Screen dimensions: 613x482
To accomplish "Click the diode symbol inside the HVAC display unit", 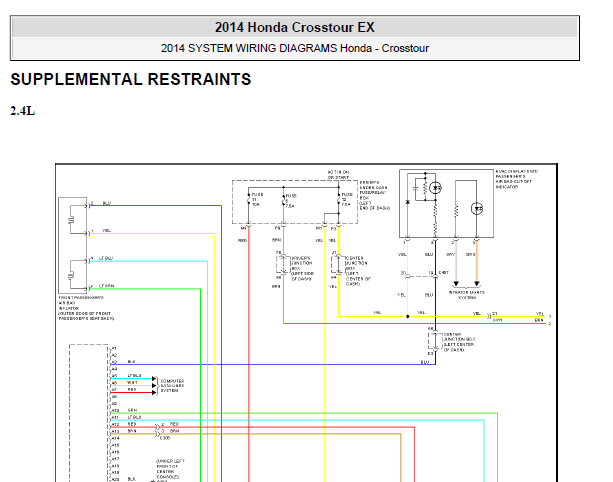I will [x=408, y=202].
